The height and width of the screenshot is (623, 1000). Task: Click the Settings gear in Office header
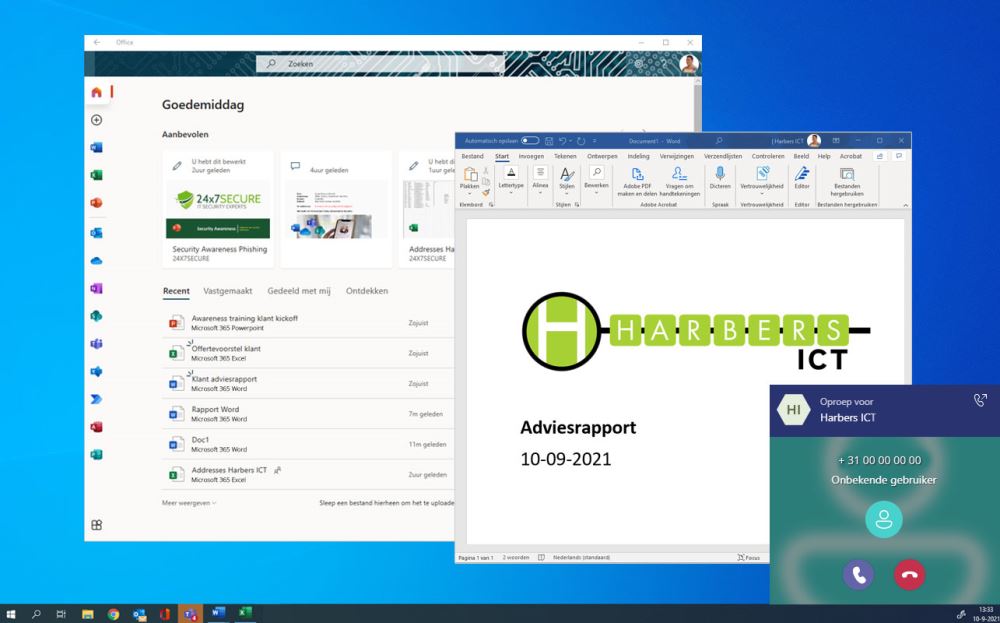[638, 63]
